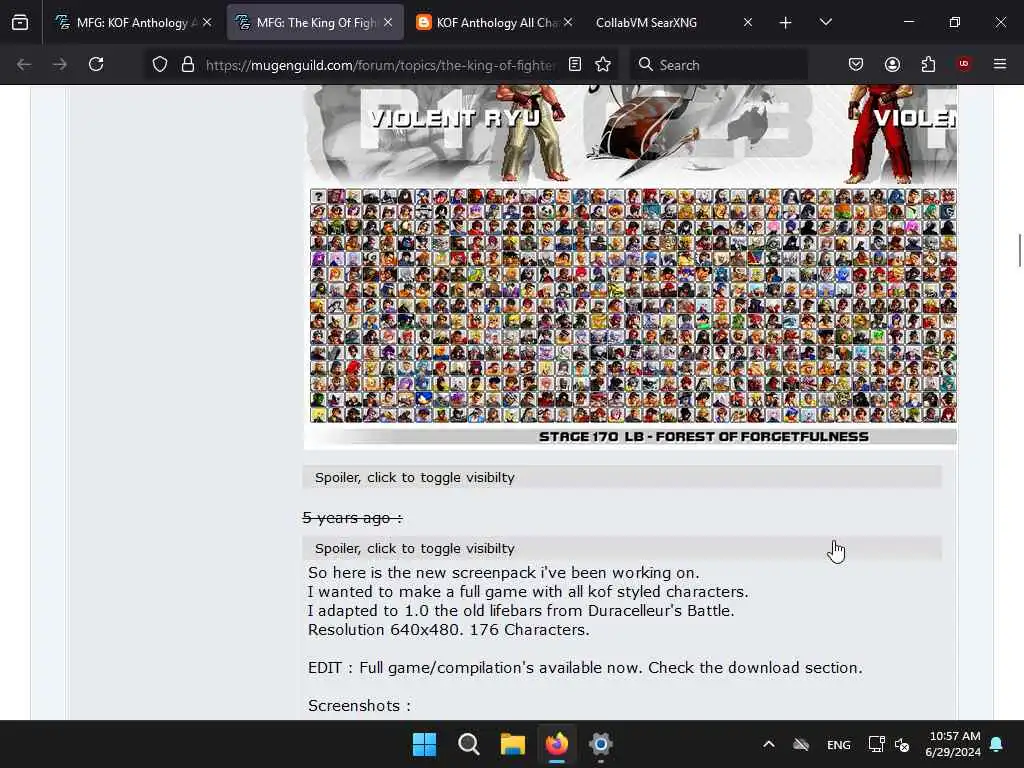
Task: Switch to KOF Anthology All Characters tab
Action: click(x=494, y=23)
